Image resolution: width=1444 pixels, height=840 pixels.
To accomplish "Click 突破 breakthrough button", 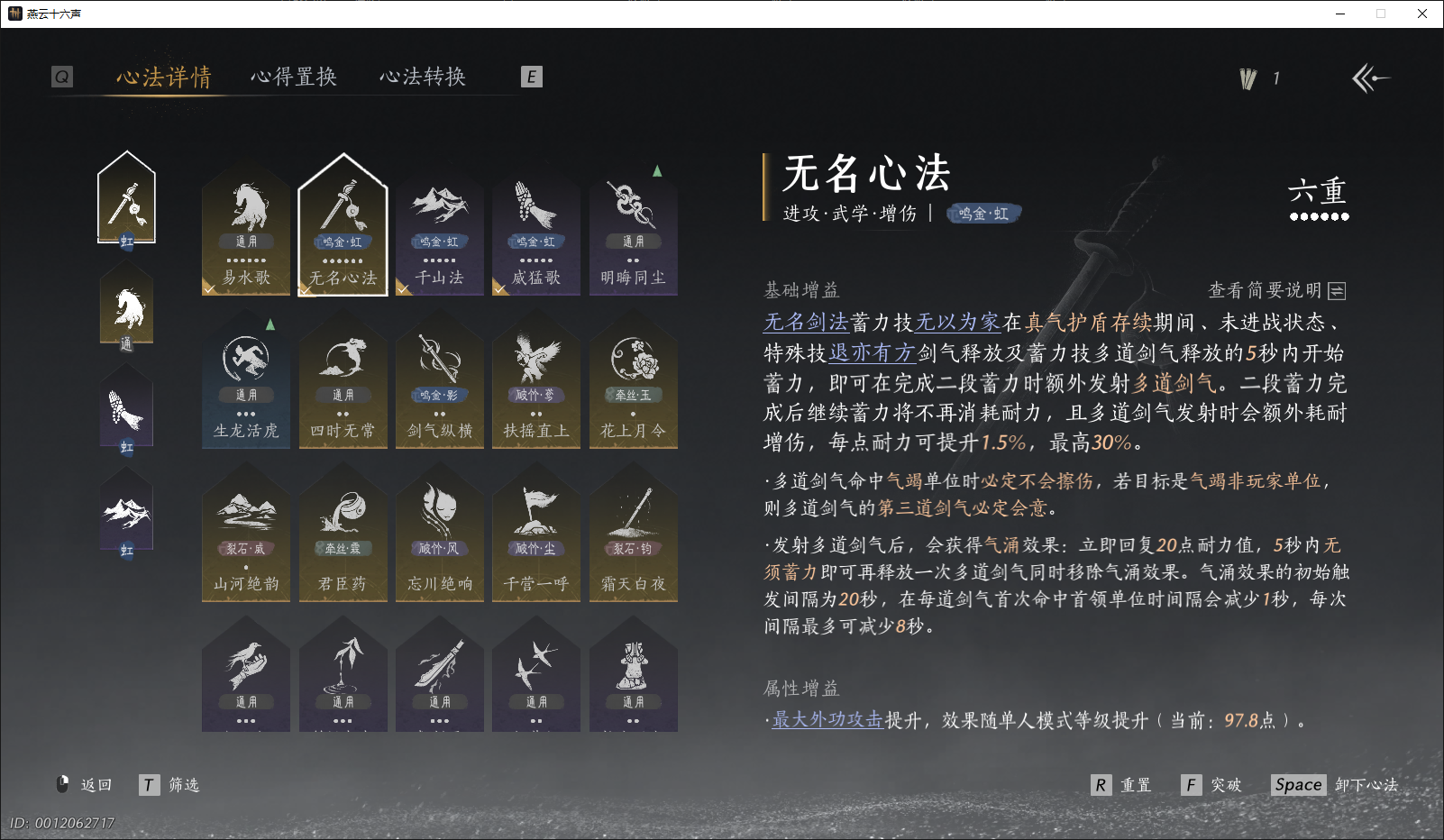I will 1211,785.
